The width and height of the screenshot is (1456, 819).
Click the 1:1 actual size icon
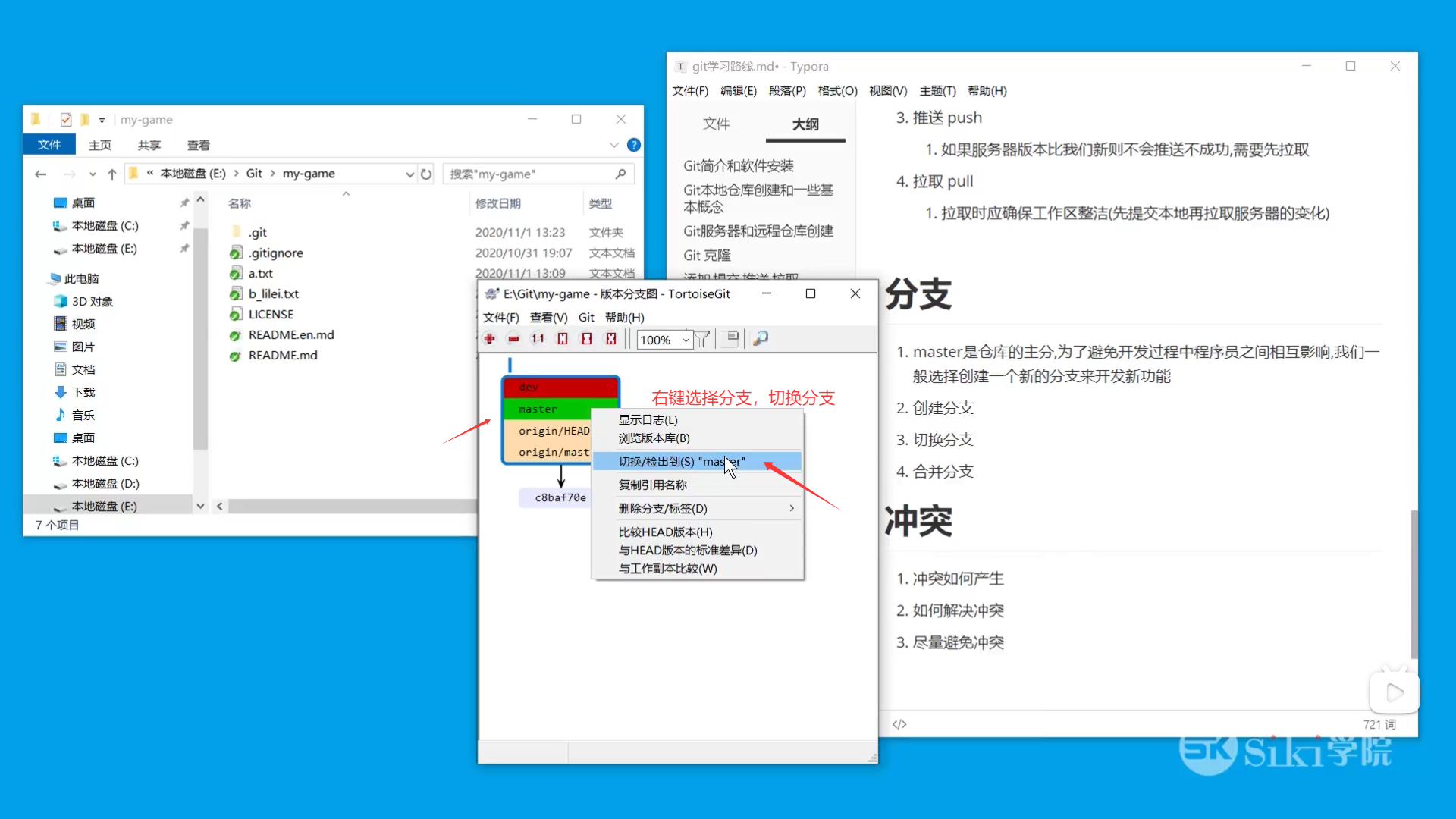click(x=538, y=339)
